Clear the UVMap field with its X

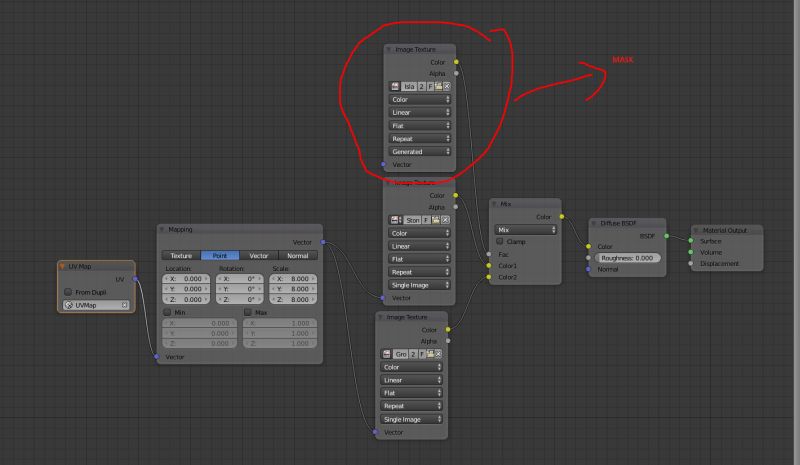coord(124,305)
